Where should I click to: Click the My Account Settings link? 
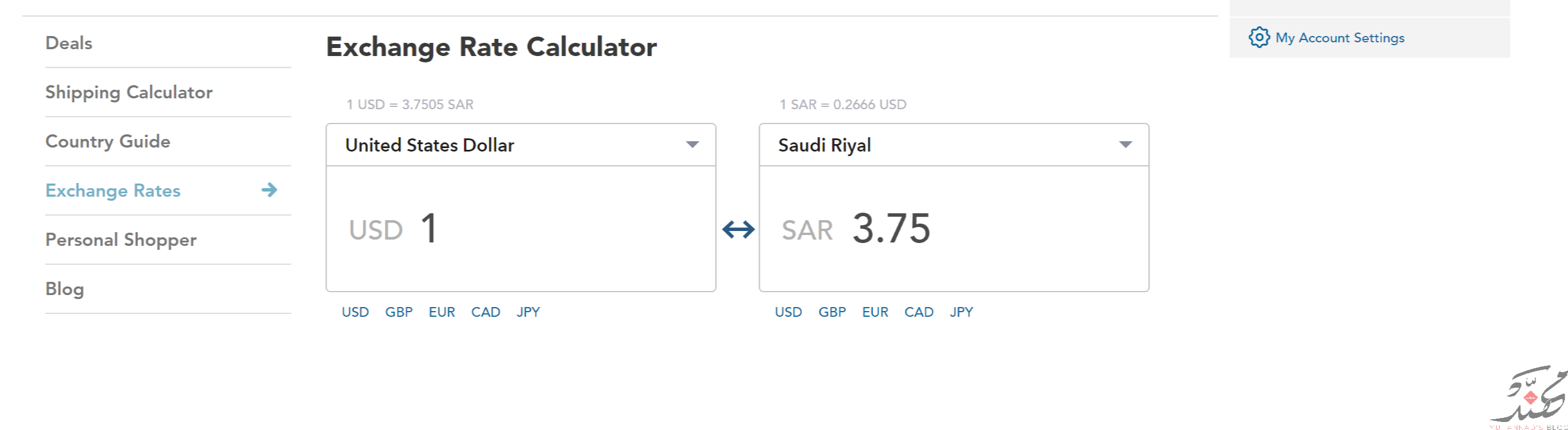[1340, 38]
